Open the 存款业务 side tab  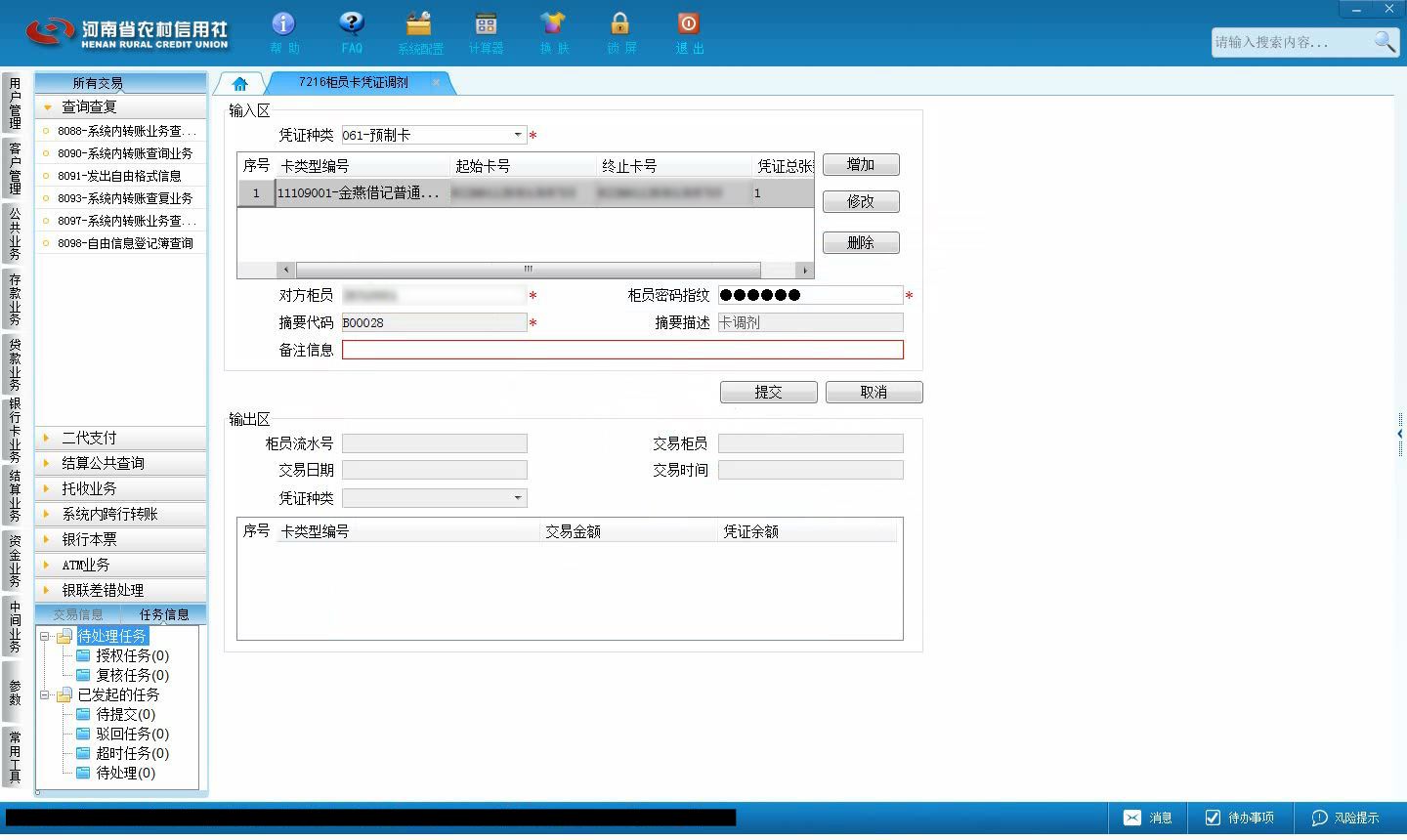pyautogui.click(x=15, y=299)
